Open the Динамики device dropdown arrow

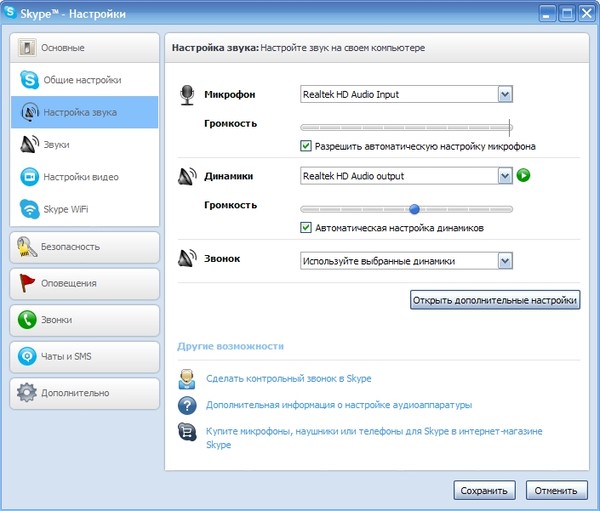(x=505, y=176)
